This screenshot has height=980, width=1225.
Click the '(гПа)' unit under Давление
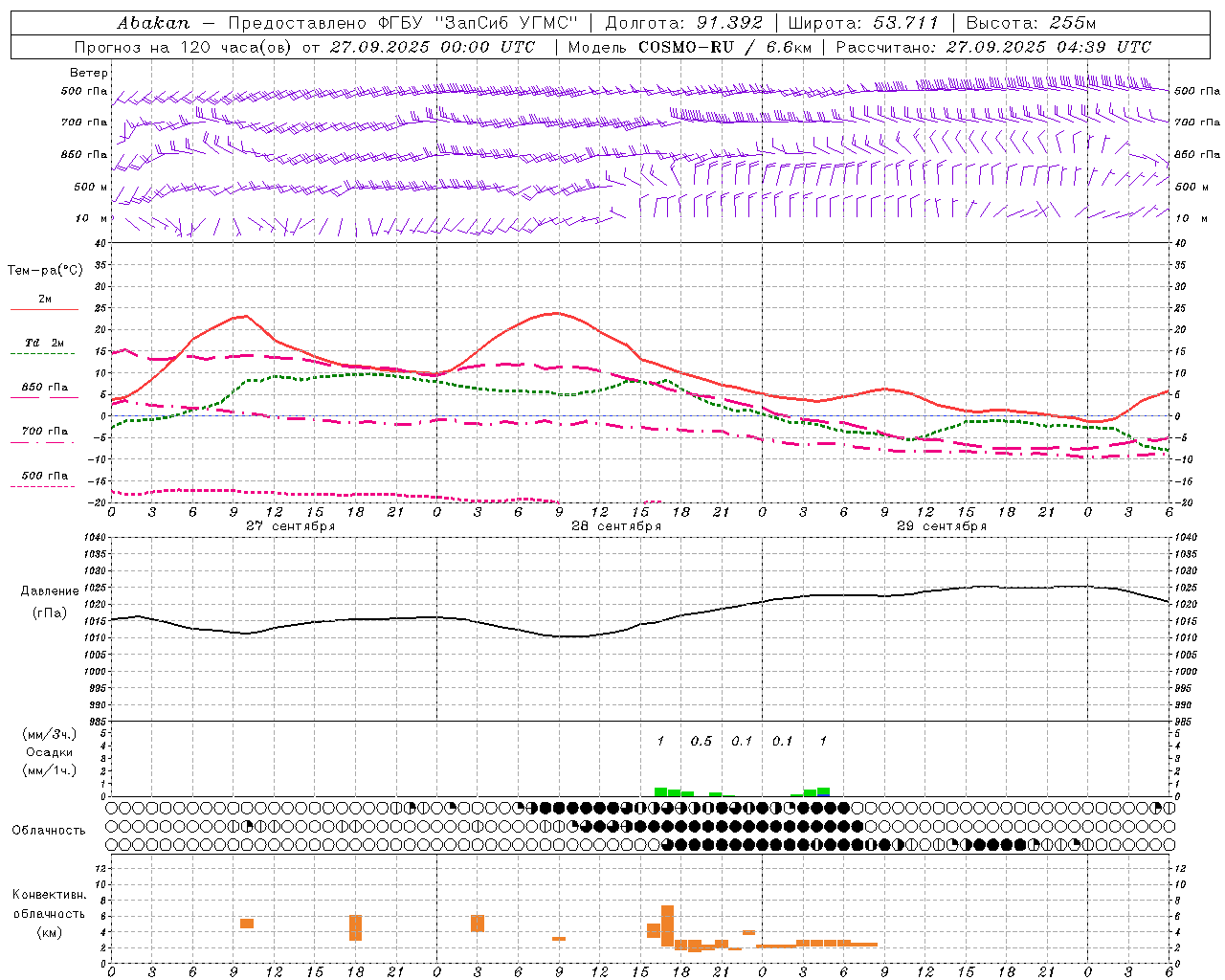point(50,613)
